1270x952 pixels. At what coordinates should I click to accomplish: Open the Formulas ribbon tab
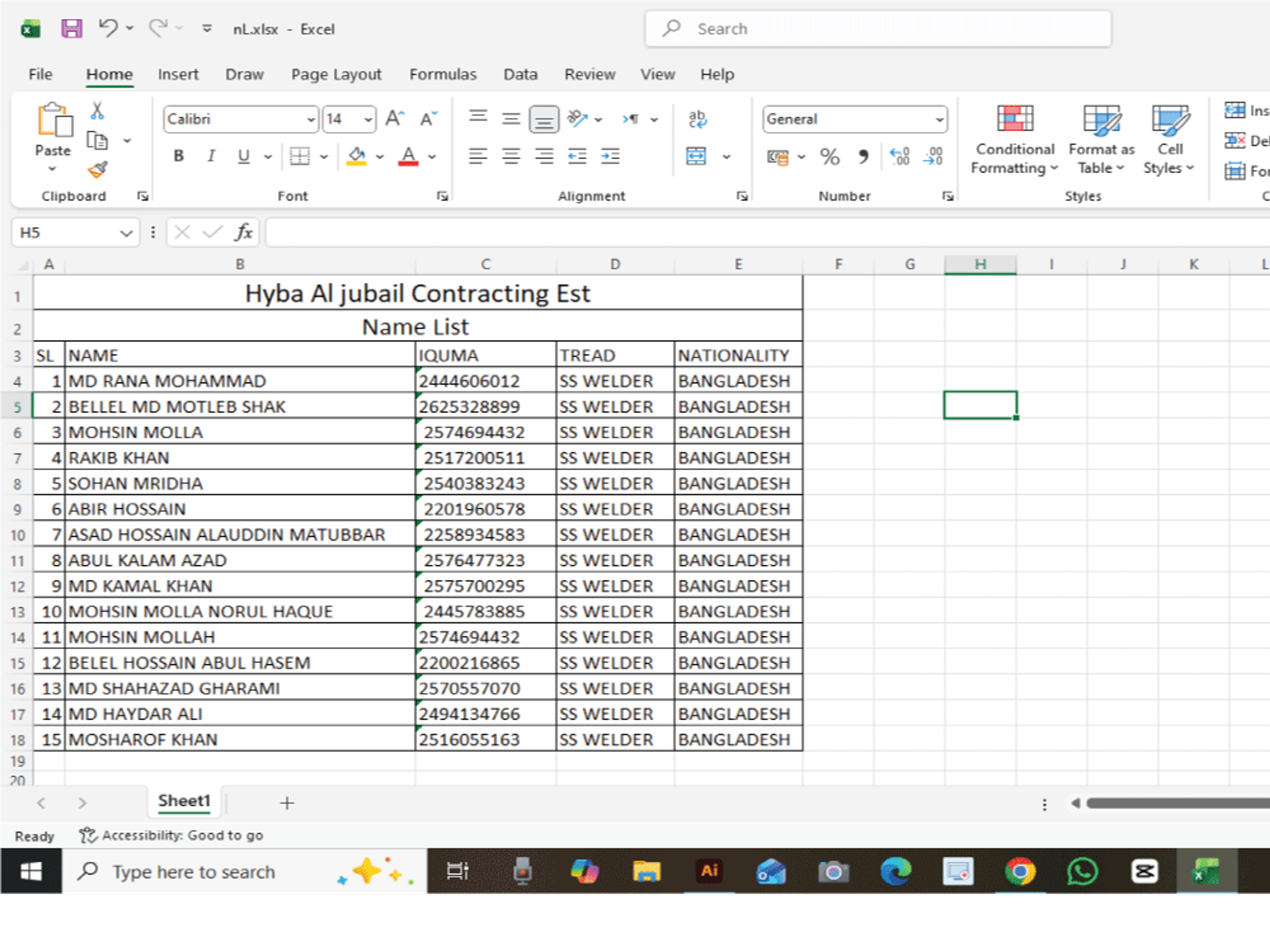click(x=443, y=75)
